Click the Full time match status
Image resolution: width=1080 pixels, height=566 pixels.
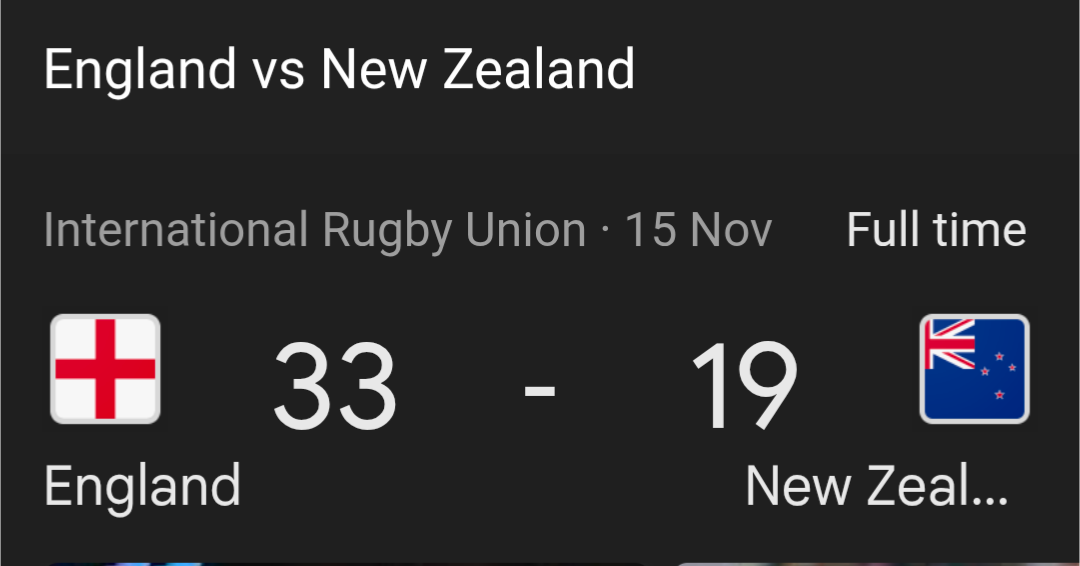click(937, 229)
